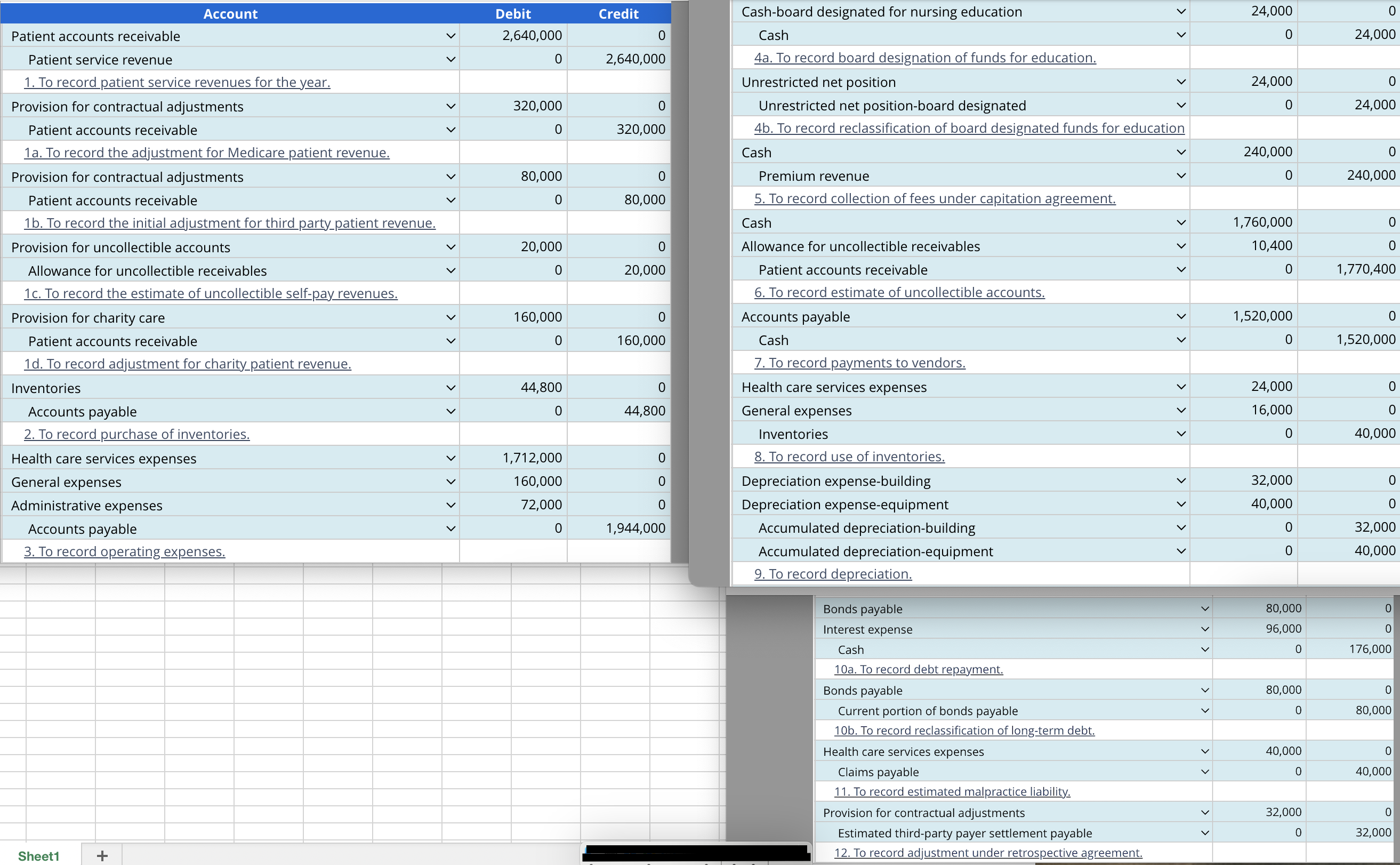This screenshot has height=865, width=1400.
Task: Select link about adjustment for charity patient revenue
Action: click(x=187, y=363)
